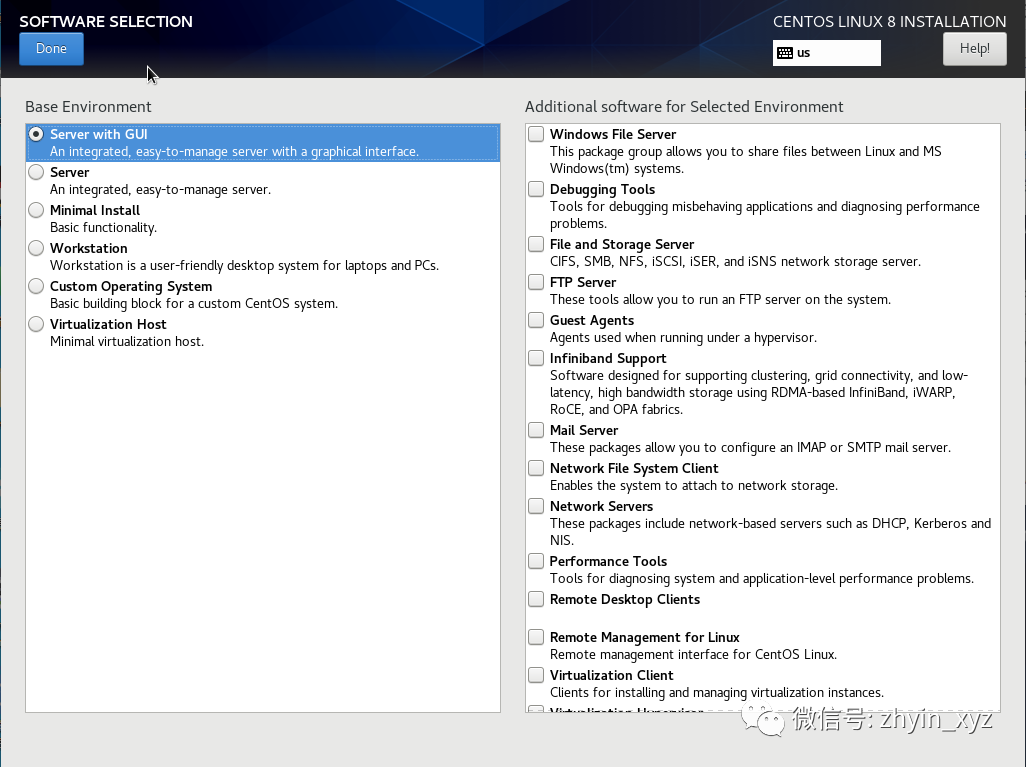The height and width of the screenshot is (767, 1026).
Task: Click the keyboard layout icon
Action: point(785,53)
